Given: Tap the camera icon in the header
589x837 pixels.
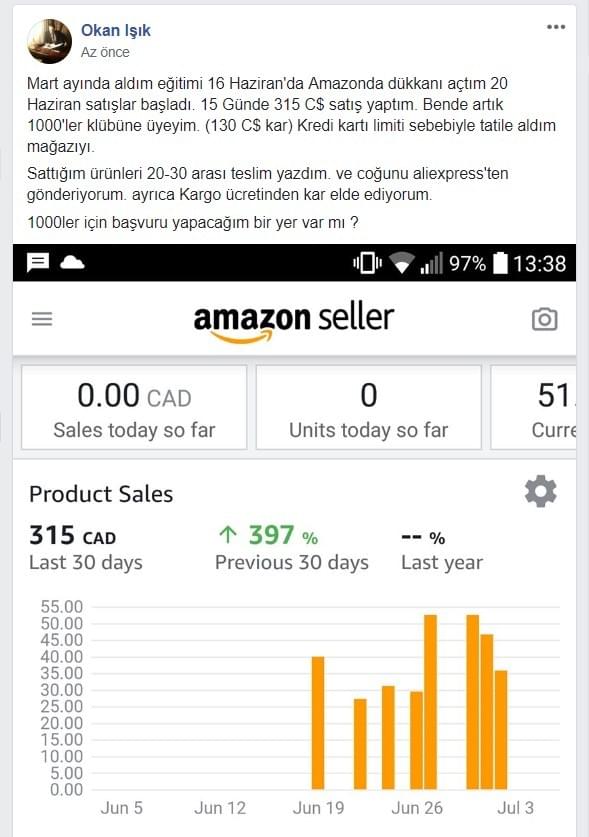Looking at the screenshot, I should click(545, 319).
